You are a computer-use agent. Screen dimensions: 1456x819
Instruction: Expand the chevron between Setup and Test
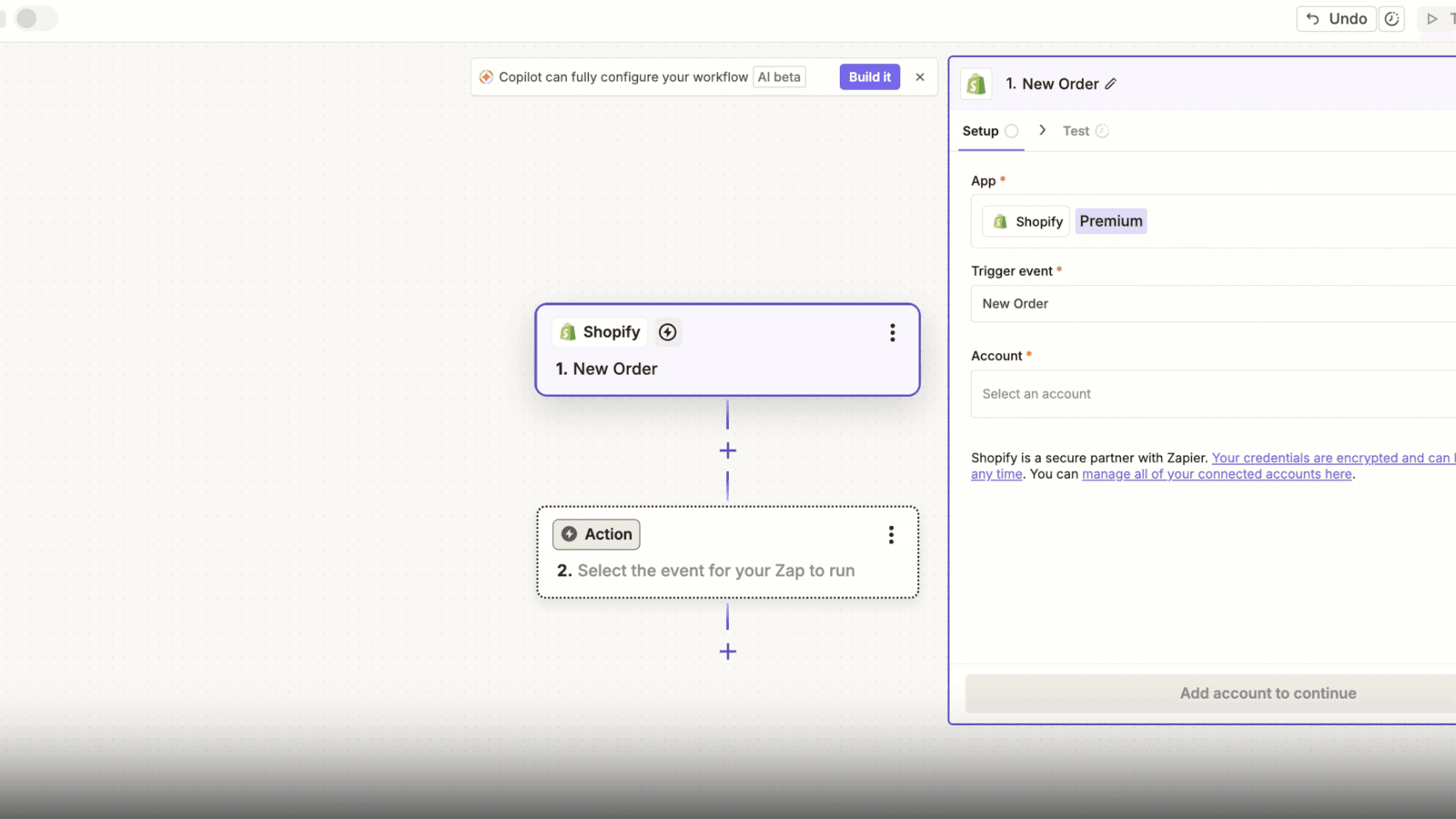point(1042,130)
